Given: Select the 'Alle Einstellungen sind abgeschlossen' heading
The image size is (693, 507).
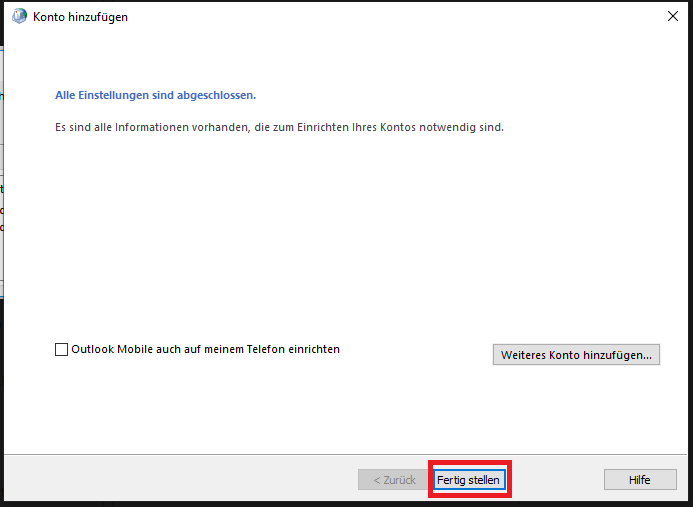Looking at the screenshot, I should click(155, 96).
